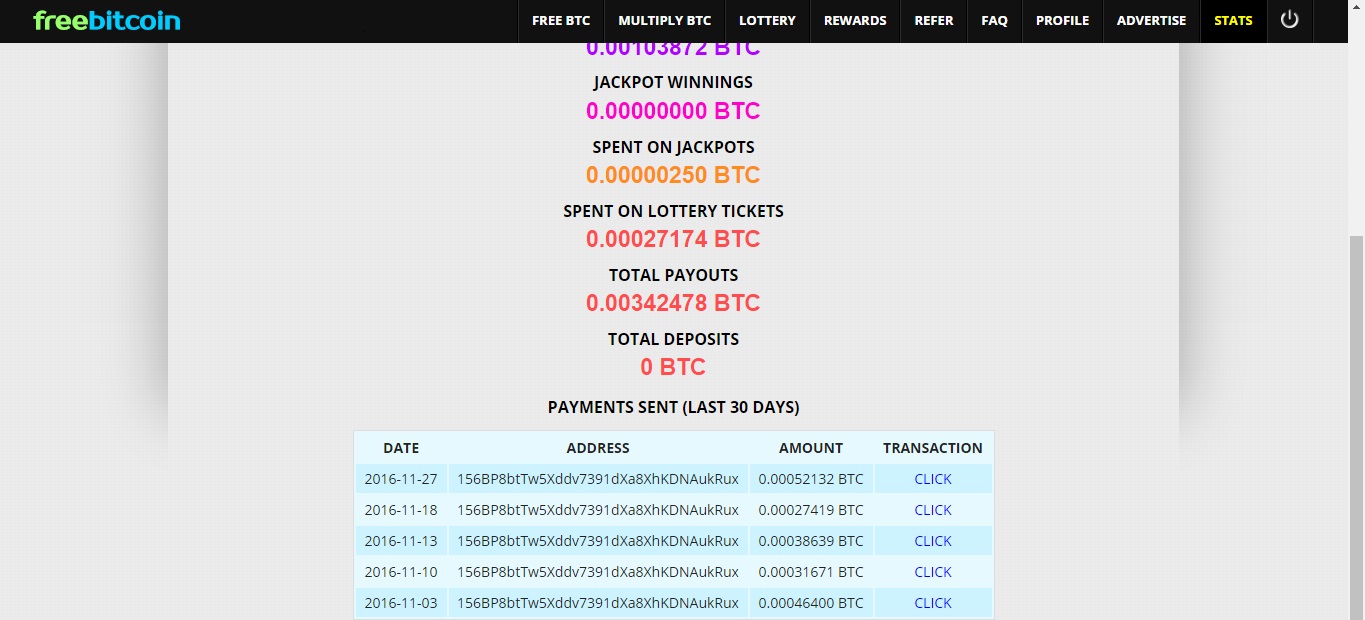Viewport: 1365px width, 620px height.
Task: Open the ADVERTISE page
Action: pyautogui.click(x=1151, y=20)
